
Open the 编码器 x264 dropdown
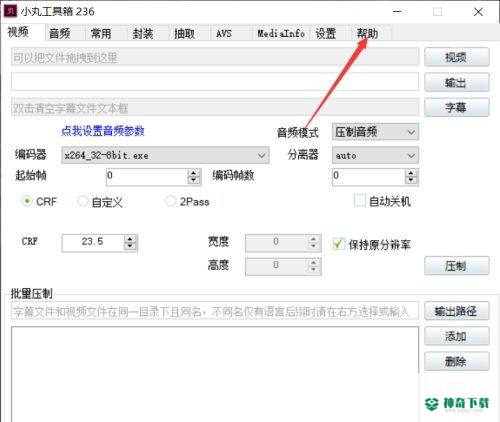coord(165,155)
